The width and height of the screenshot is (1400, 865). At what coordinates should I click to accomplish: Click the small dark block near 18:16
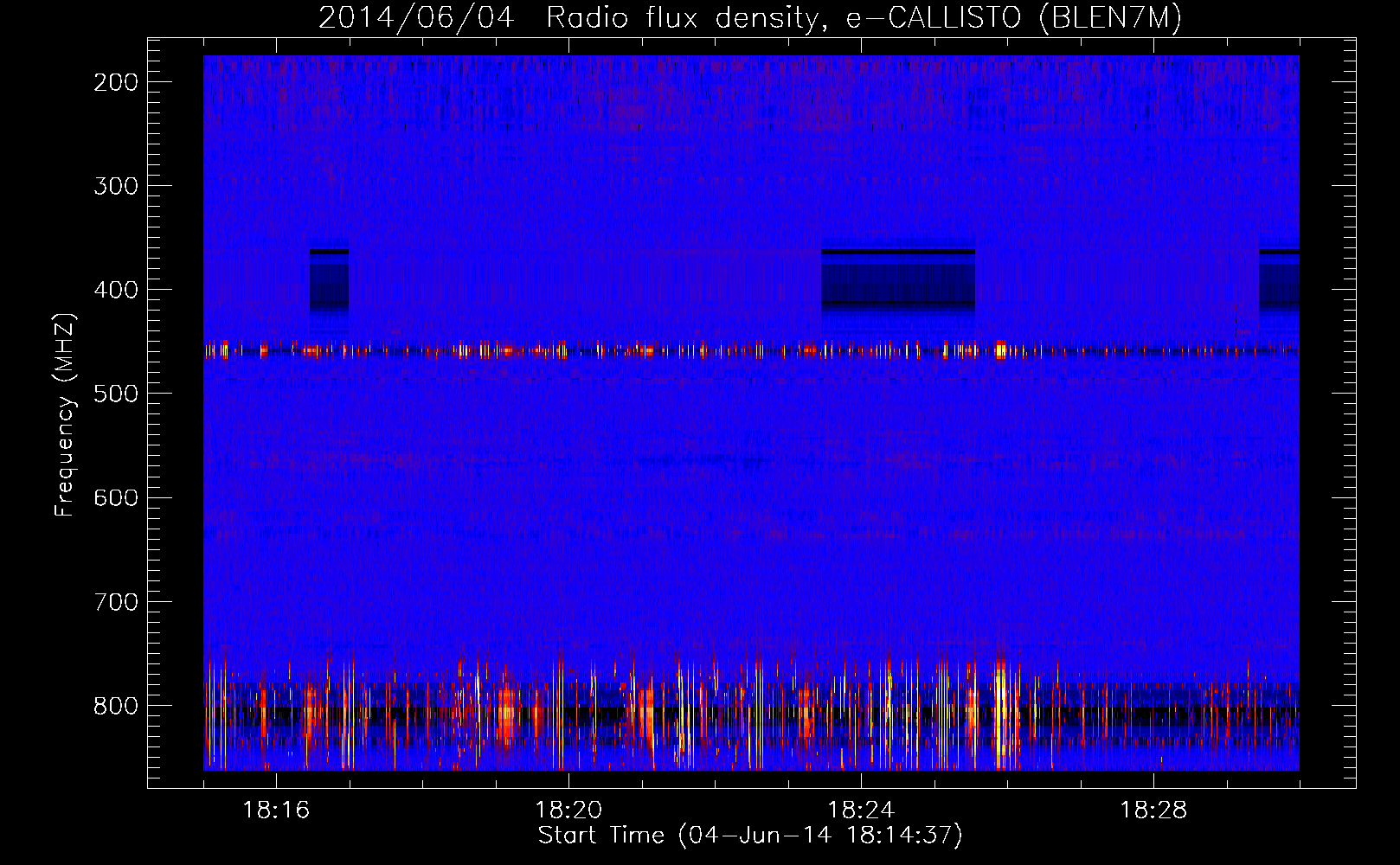(x=330, y=280)
